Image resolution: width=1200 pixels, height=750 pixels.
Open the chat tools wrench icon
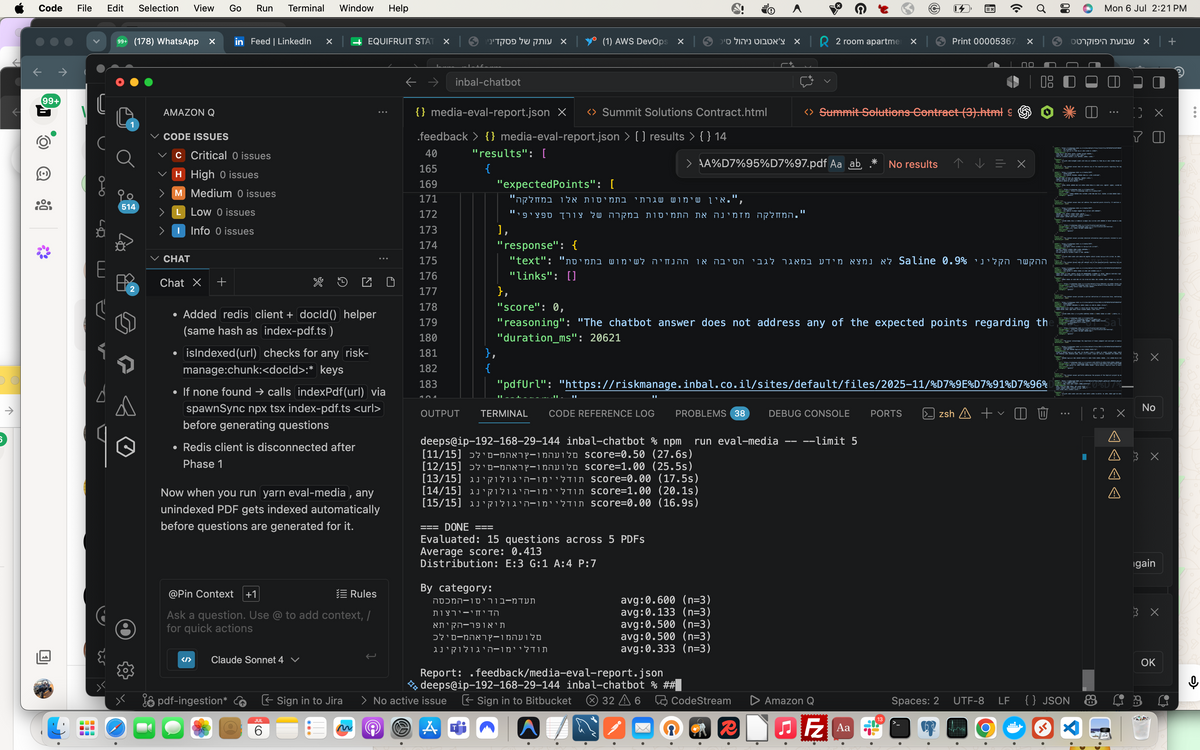pos(317,283)
